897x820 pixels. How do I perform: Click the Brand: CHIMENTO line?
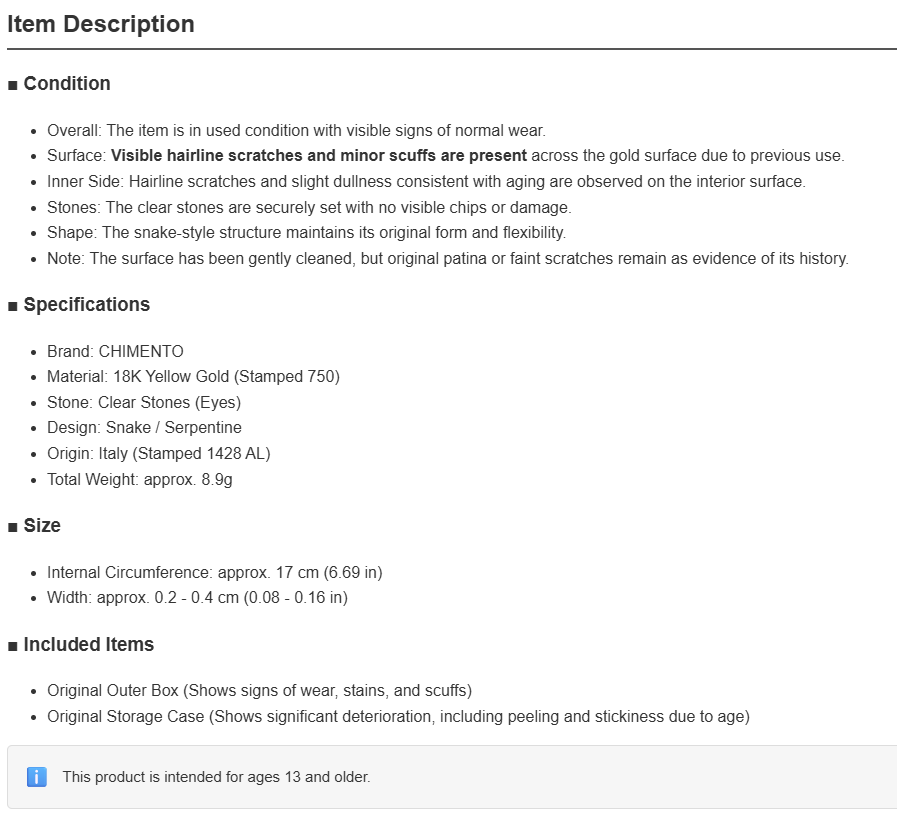[x=115, y=351]
